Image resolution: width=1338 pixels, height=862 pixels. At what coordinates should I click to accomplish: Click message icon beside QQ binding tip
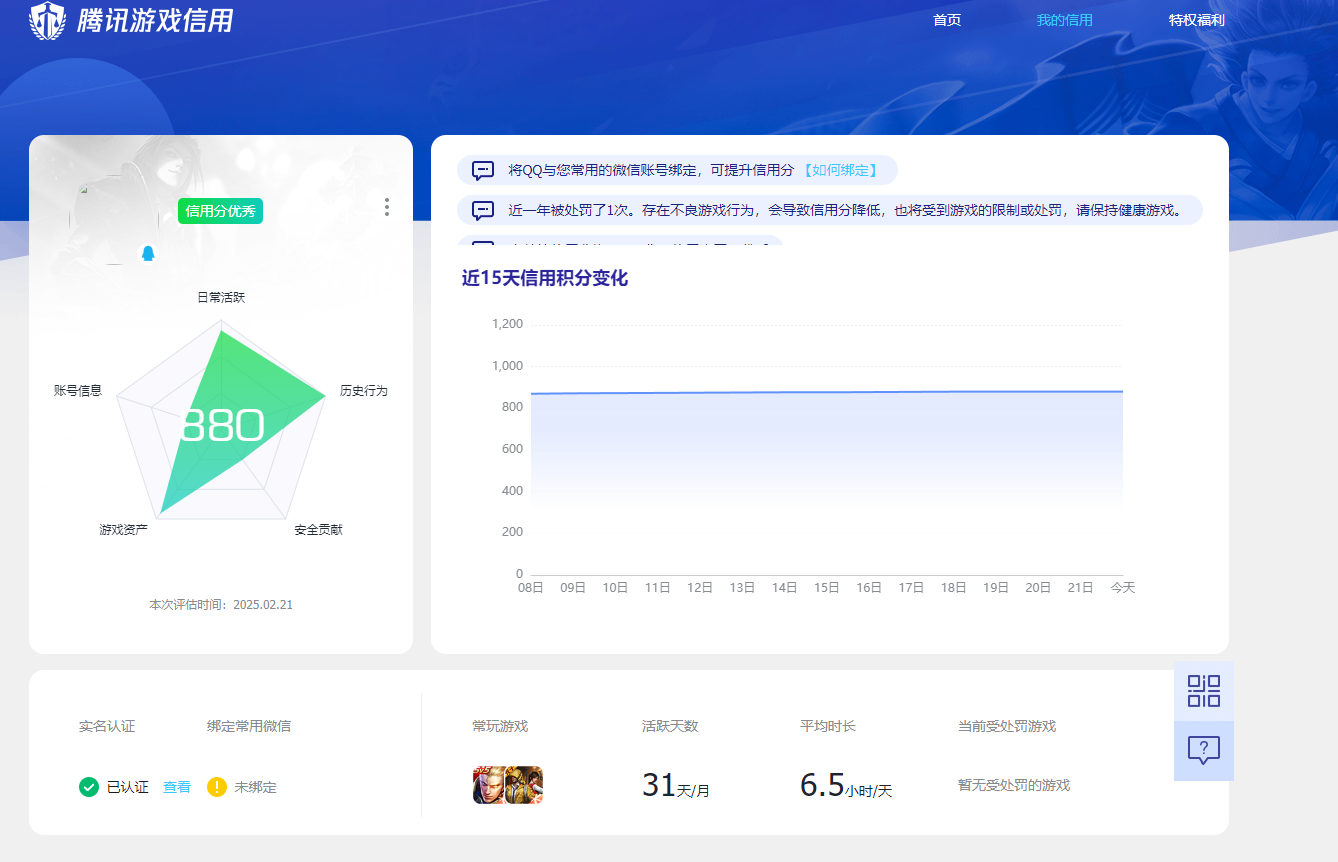pos(483,170)
